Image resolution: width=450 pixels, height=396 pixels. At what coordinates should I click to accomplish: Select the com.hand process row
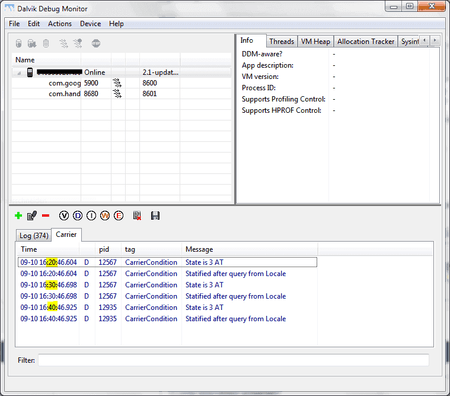[122, 94]
